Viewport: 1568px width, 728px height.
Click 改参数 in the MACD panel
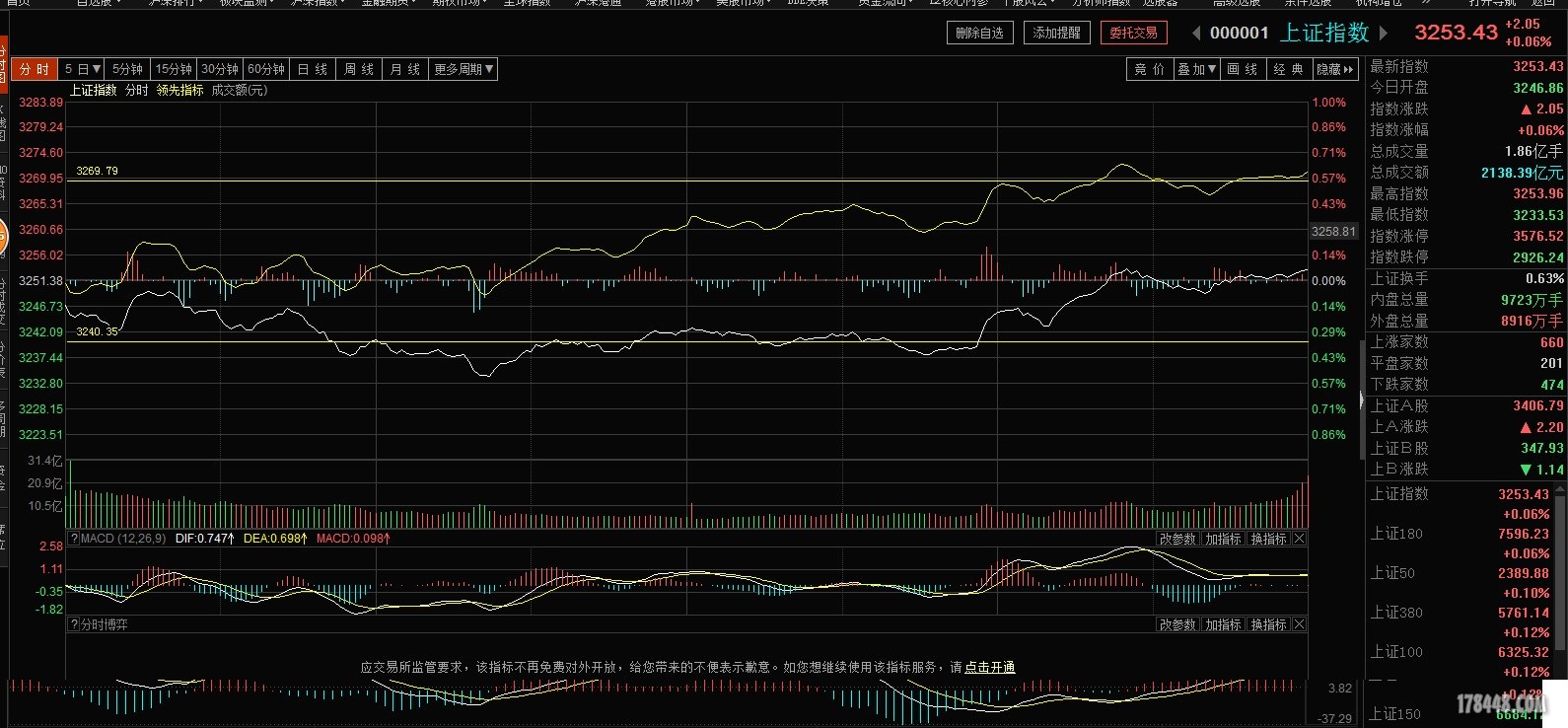click(x=1177, y=539)
